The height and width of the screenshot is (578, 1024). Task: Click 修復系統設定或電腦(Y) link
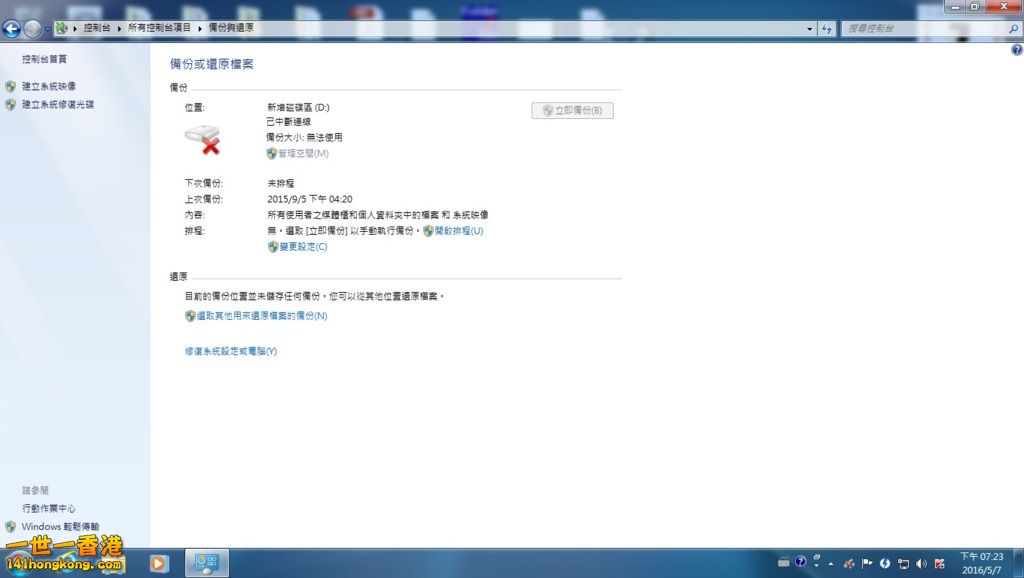[x=231, y=351]
